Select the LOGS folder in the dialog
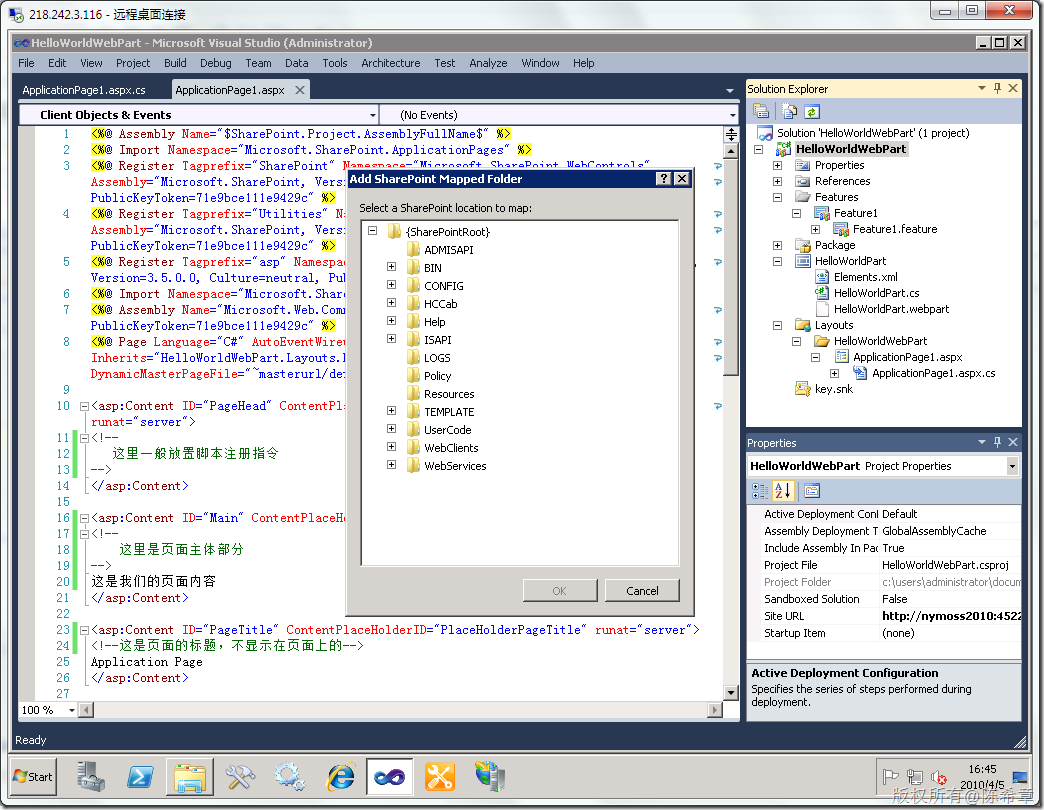The height and width of the screenshot is (810, 1044). [437, 357]
